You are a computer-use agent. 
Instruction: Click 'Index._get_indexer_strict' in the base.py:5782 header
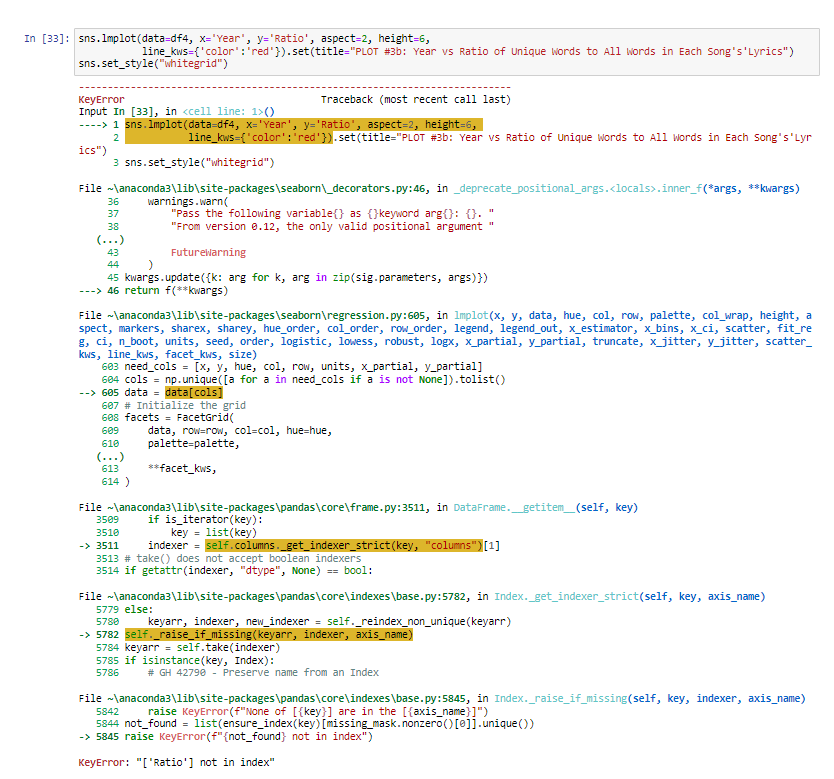[x=566, y=597]
